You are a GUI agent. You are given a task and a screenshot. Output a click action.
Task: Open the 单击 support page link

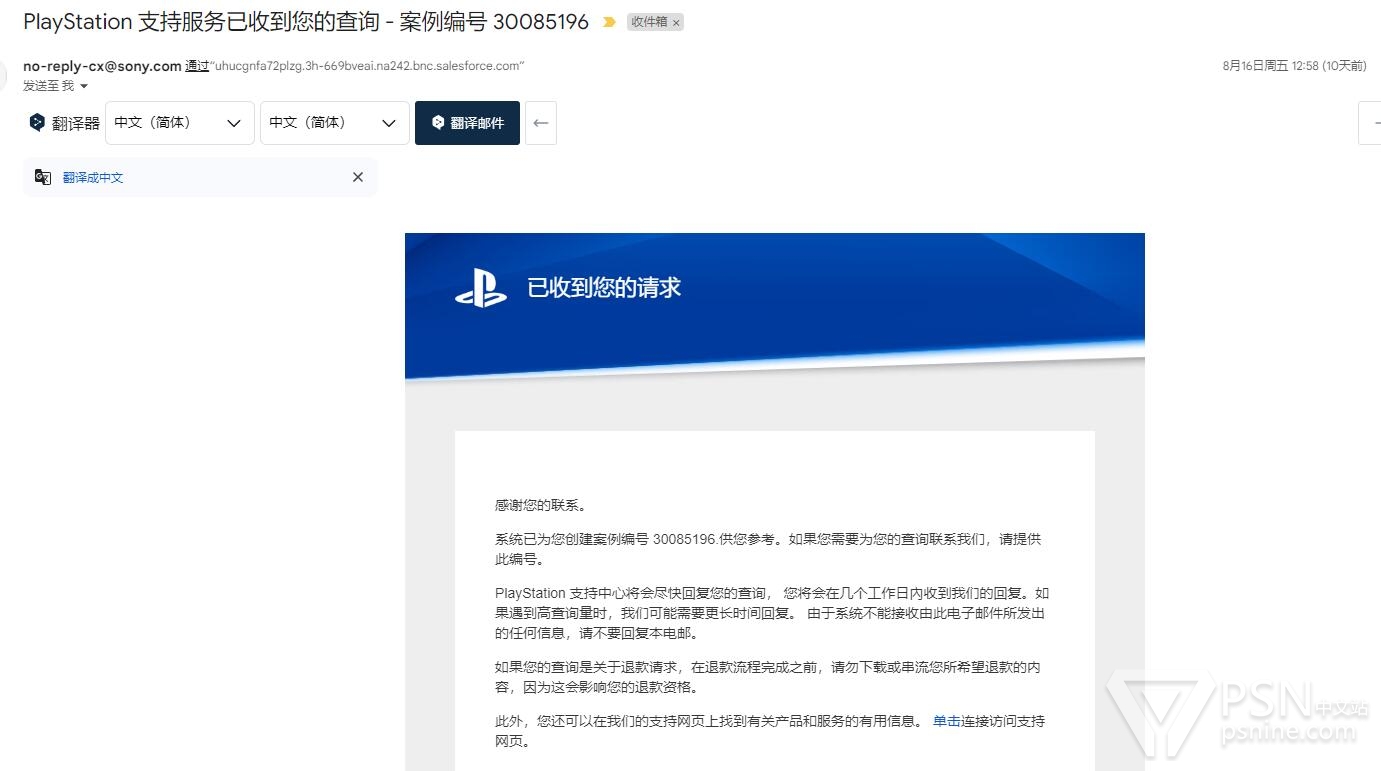946,721
